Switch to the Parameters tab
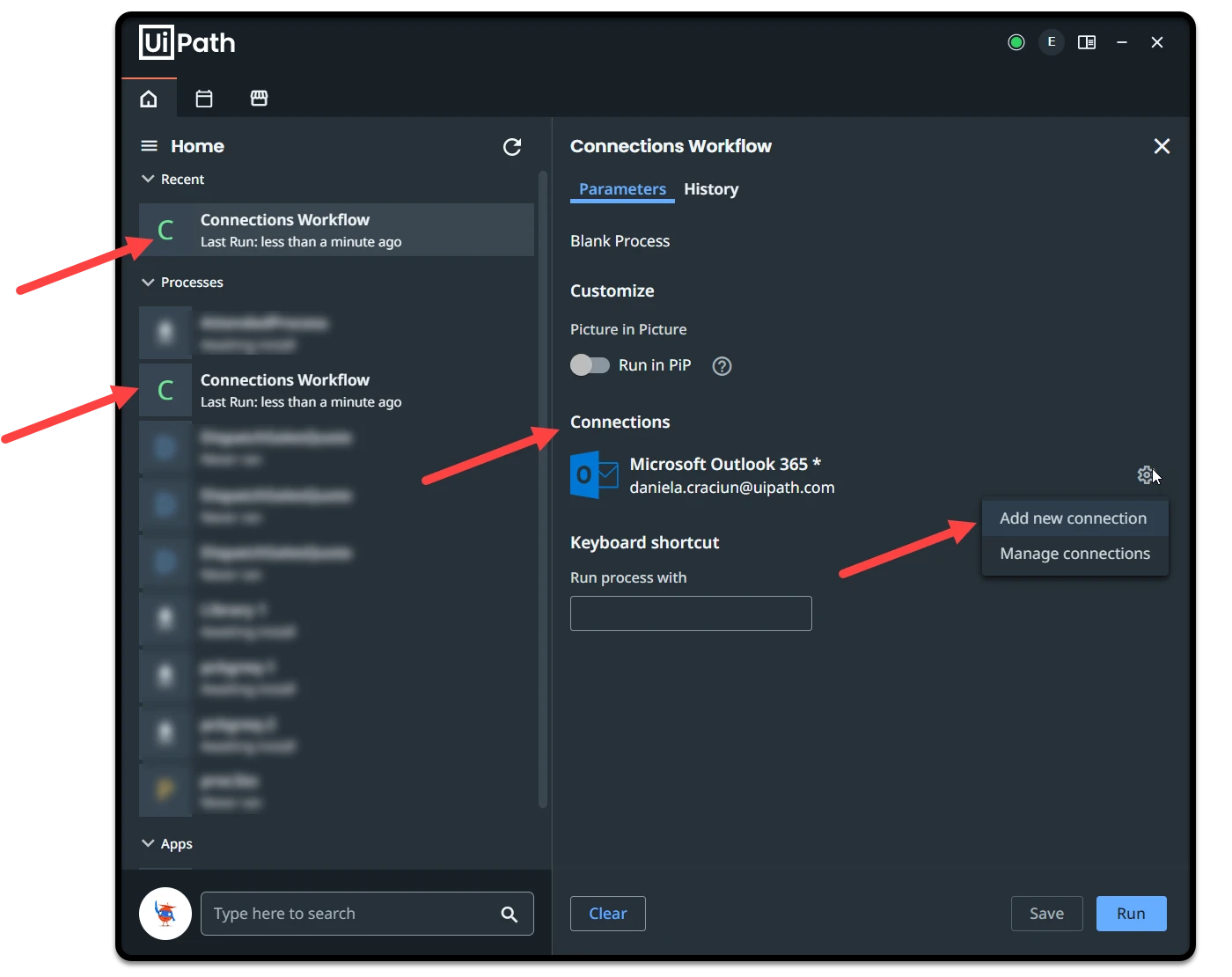This screenshot has width=1232, height=977. point(622,189)
